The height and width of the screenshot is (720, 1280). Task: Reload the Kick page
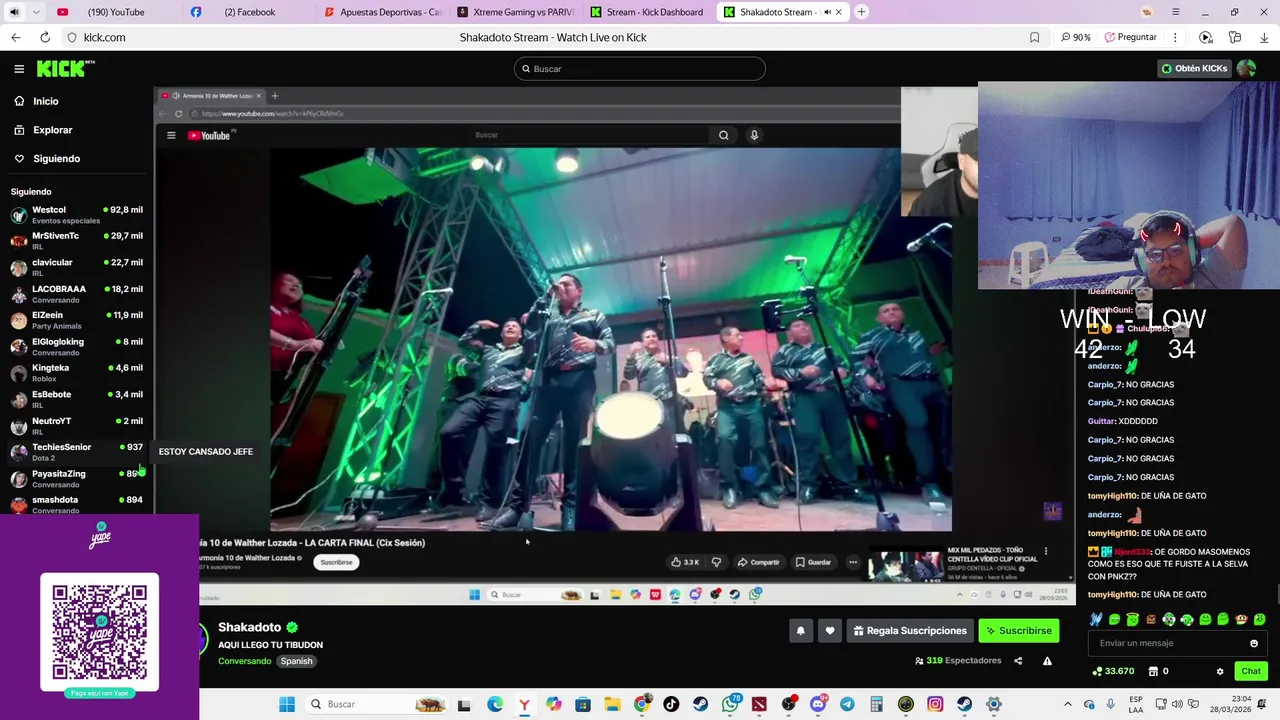[x=45, y=37]
